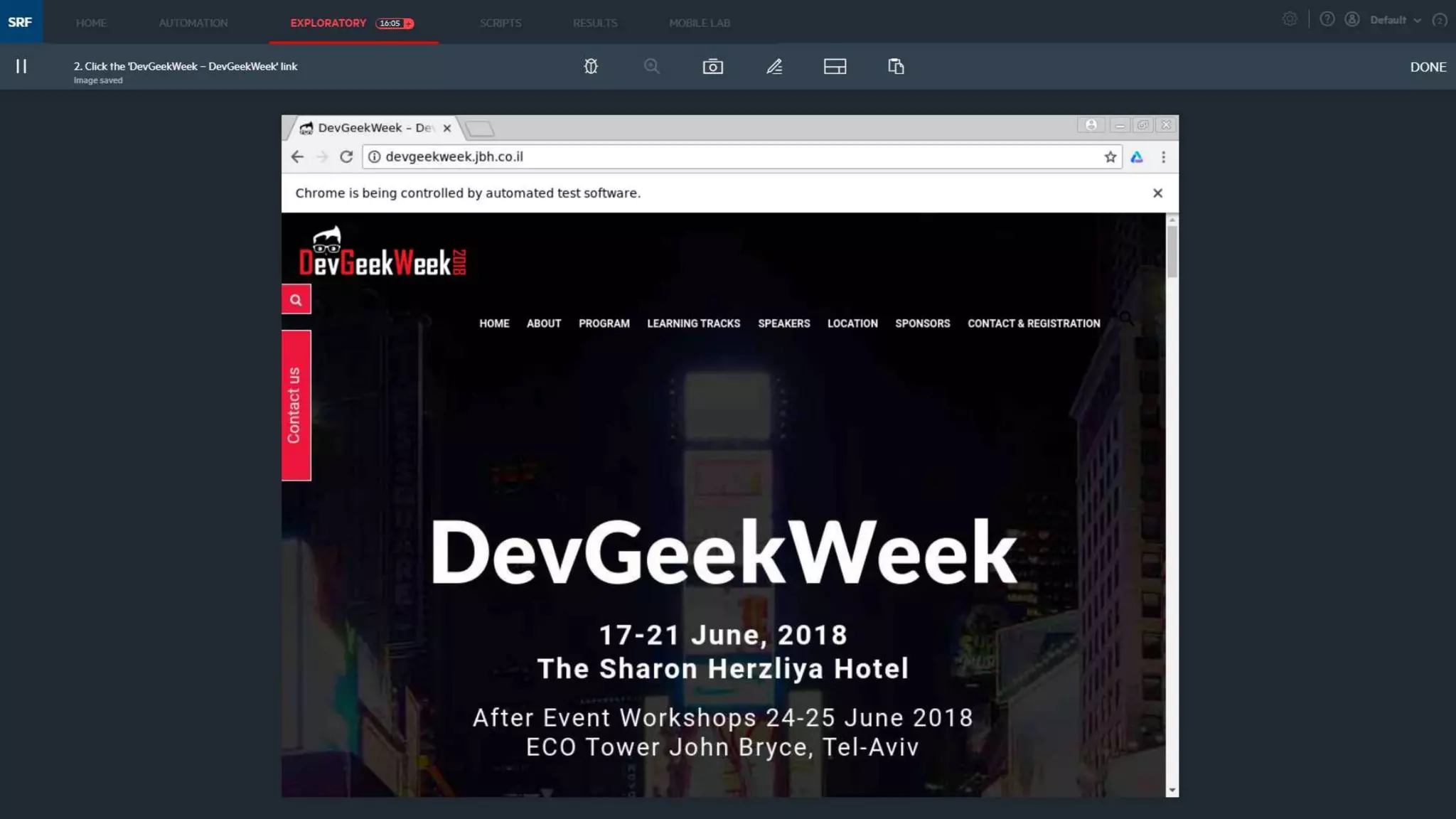Open the settings gear icon

[x=1290, y=20]
